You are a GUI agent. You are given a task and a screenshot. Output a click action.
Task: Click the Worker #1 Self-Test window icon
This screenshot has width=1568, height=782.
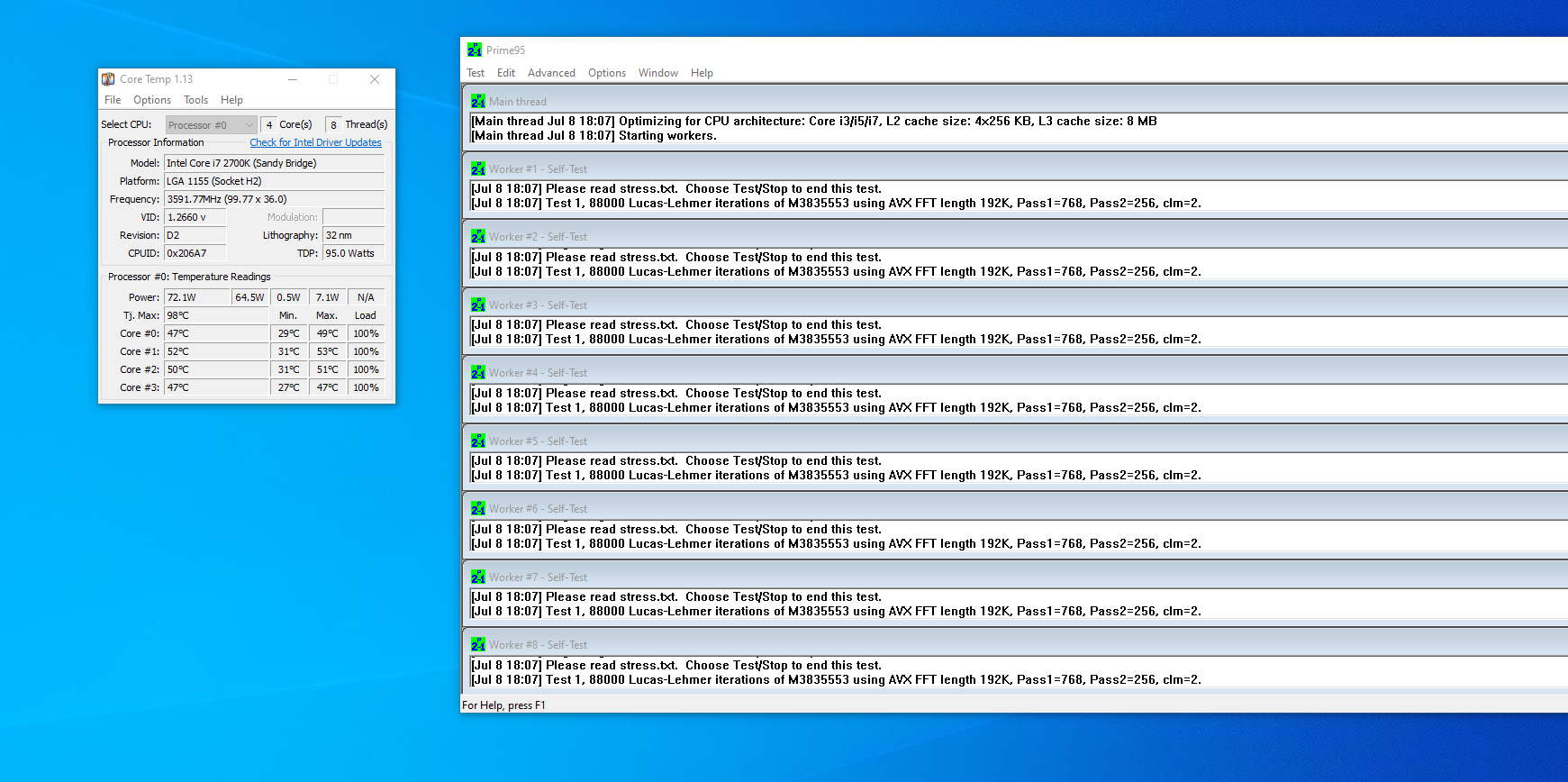[478, 169]
